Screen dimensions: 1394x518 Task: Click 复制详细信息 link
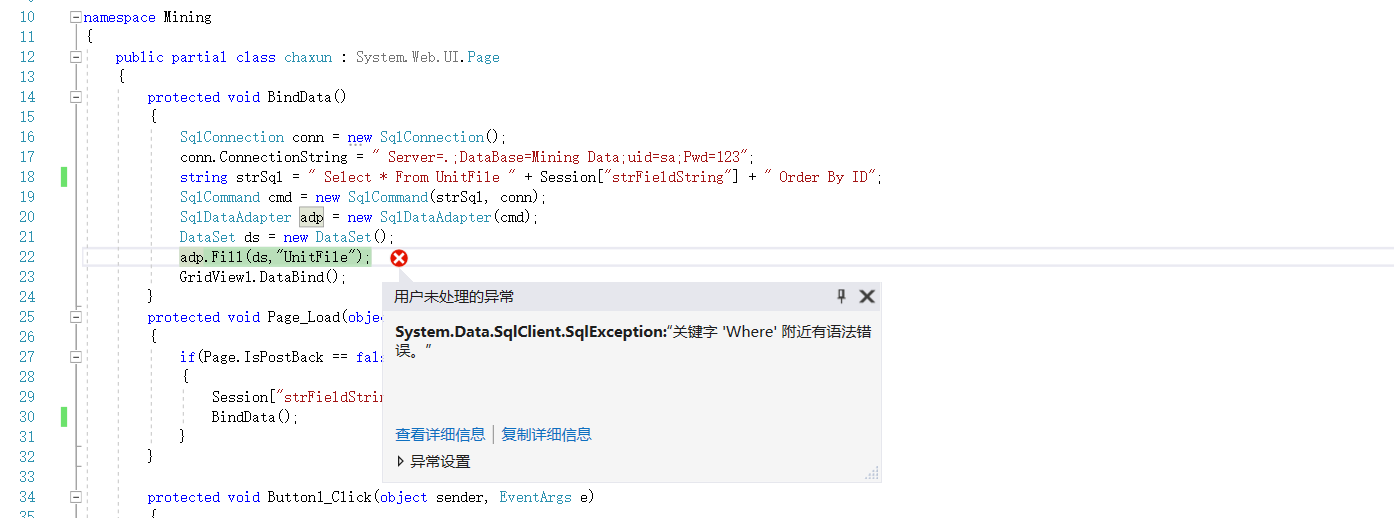[546, 434]
